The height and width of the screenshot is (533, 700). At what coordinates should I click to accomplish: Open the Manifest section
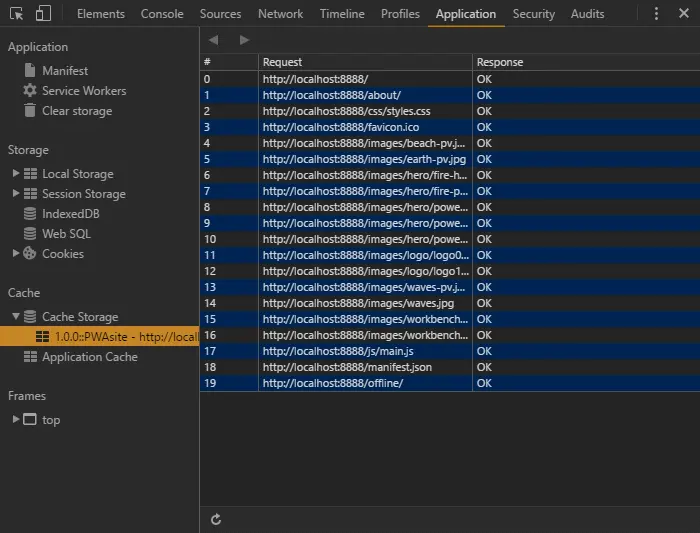(x=64, y=71)
